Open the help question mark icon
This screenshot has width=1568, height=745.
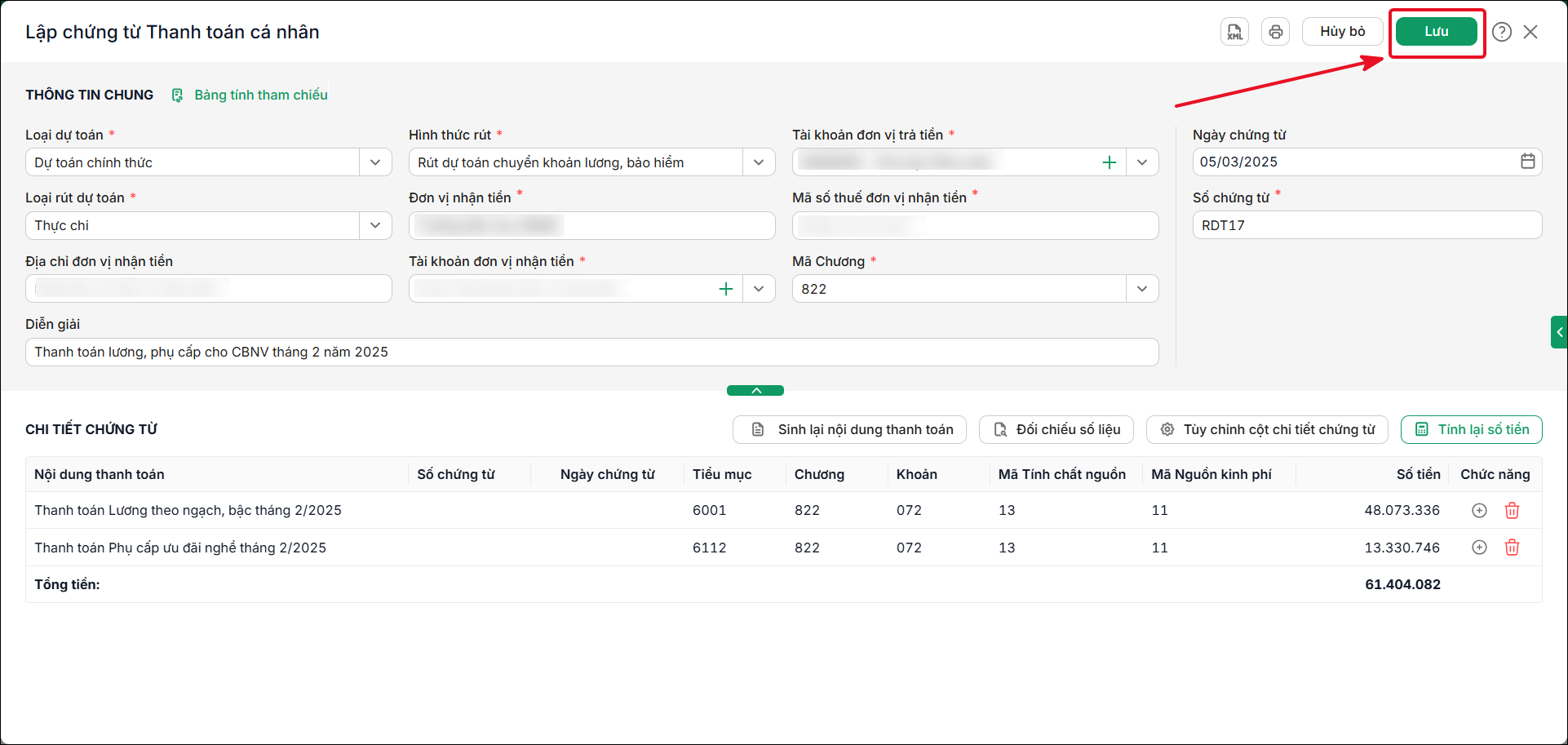[1502, 32]
